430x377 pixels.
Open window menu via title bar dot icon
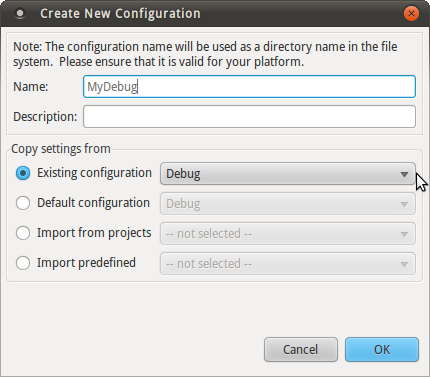pos(20,14)
